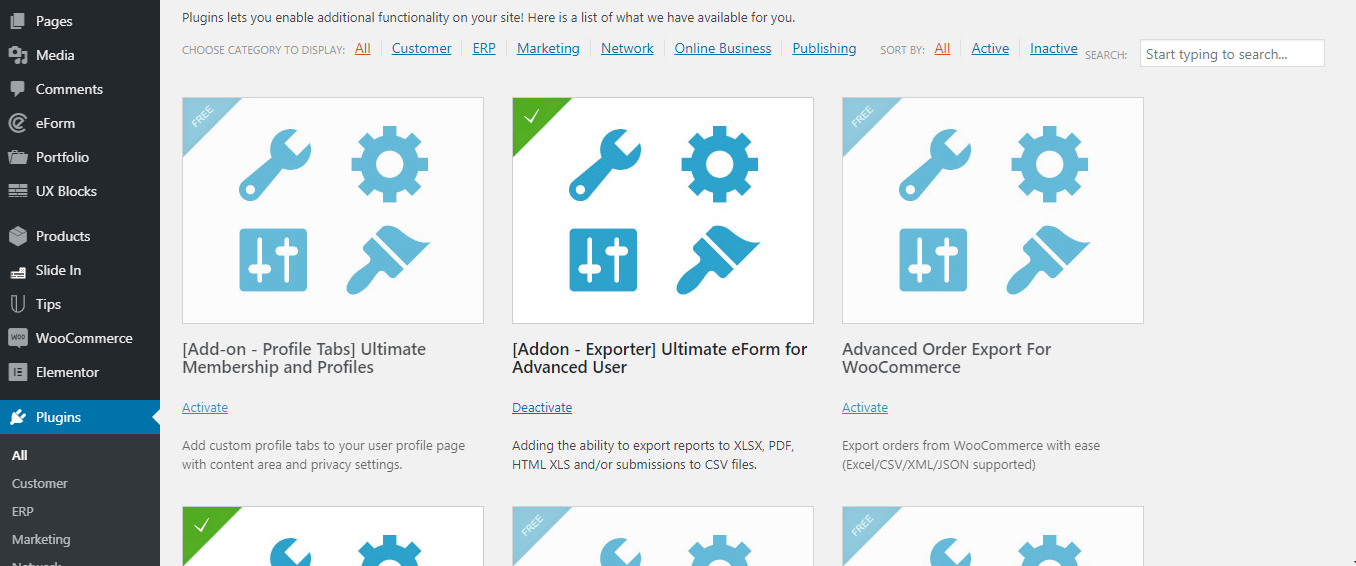Open Products menu item
Screen dimensions: 1356x566
click(x=80, y=236)
